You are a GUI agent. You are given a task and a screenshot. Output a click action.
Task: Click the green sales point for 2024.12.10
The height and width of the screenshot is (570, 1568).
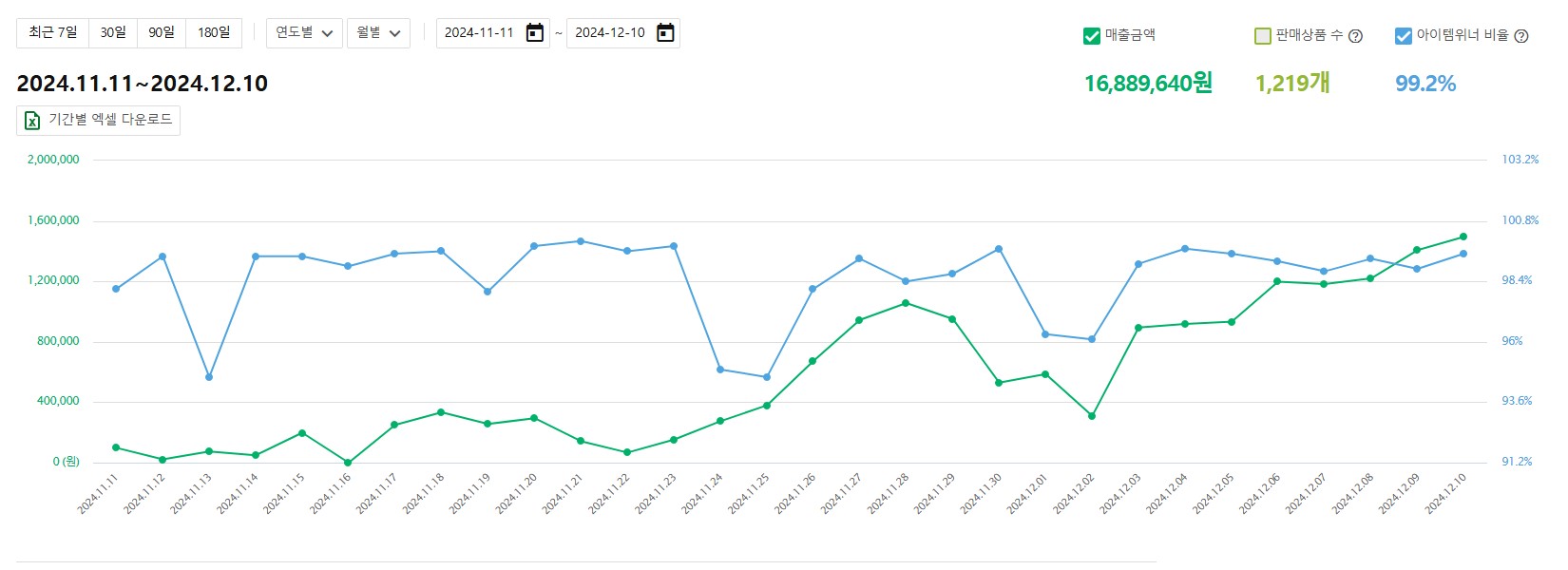tap(1463, 237)
